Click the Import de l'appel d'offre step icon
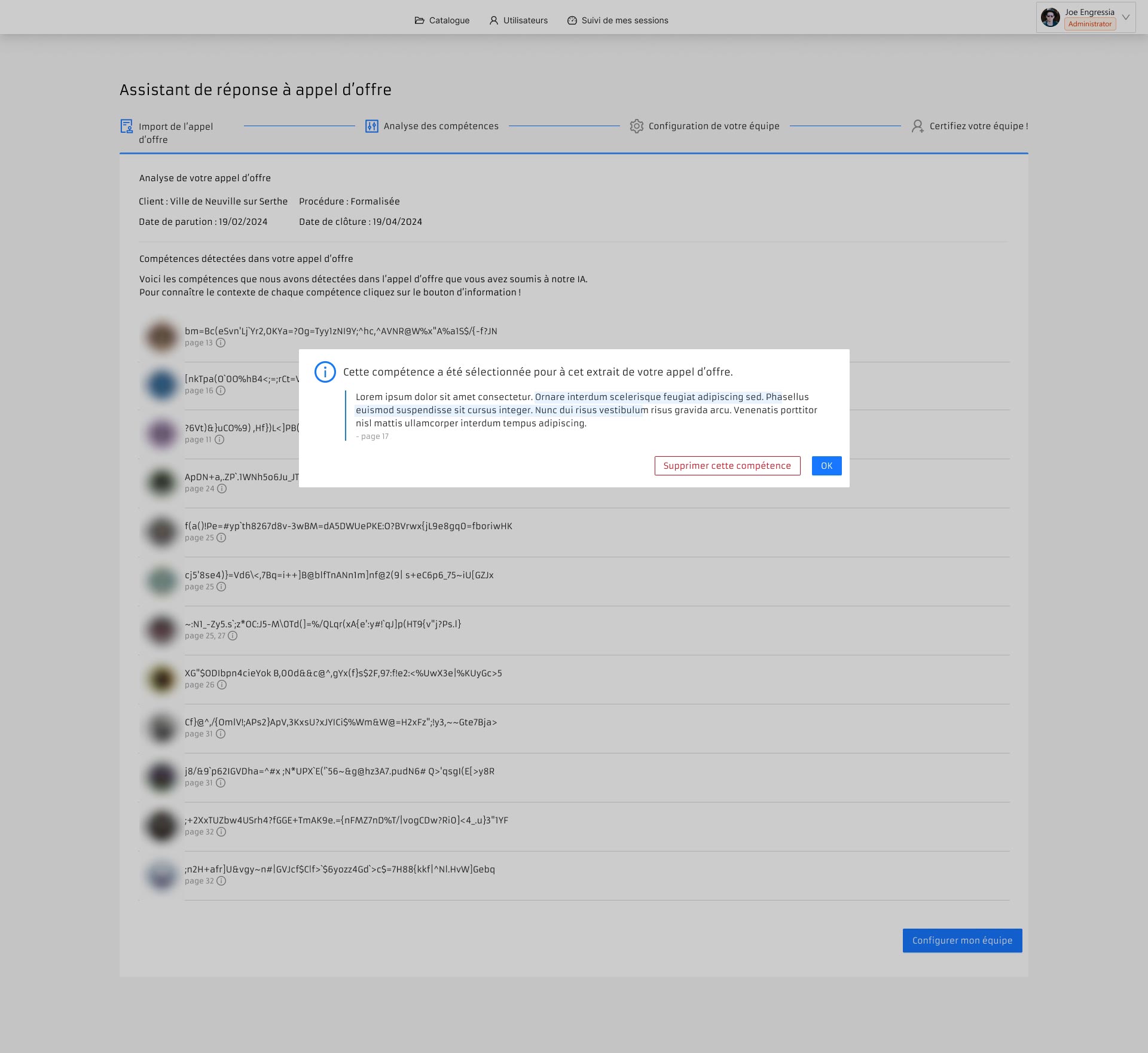The height and width of the screenshot is (1053, 1148). pos(127,126)
